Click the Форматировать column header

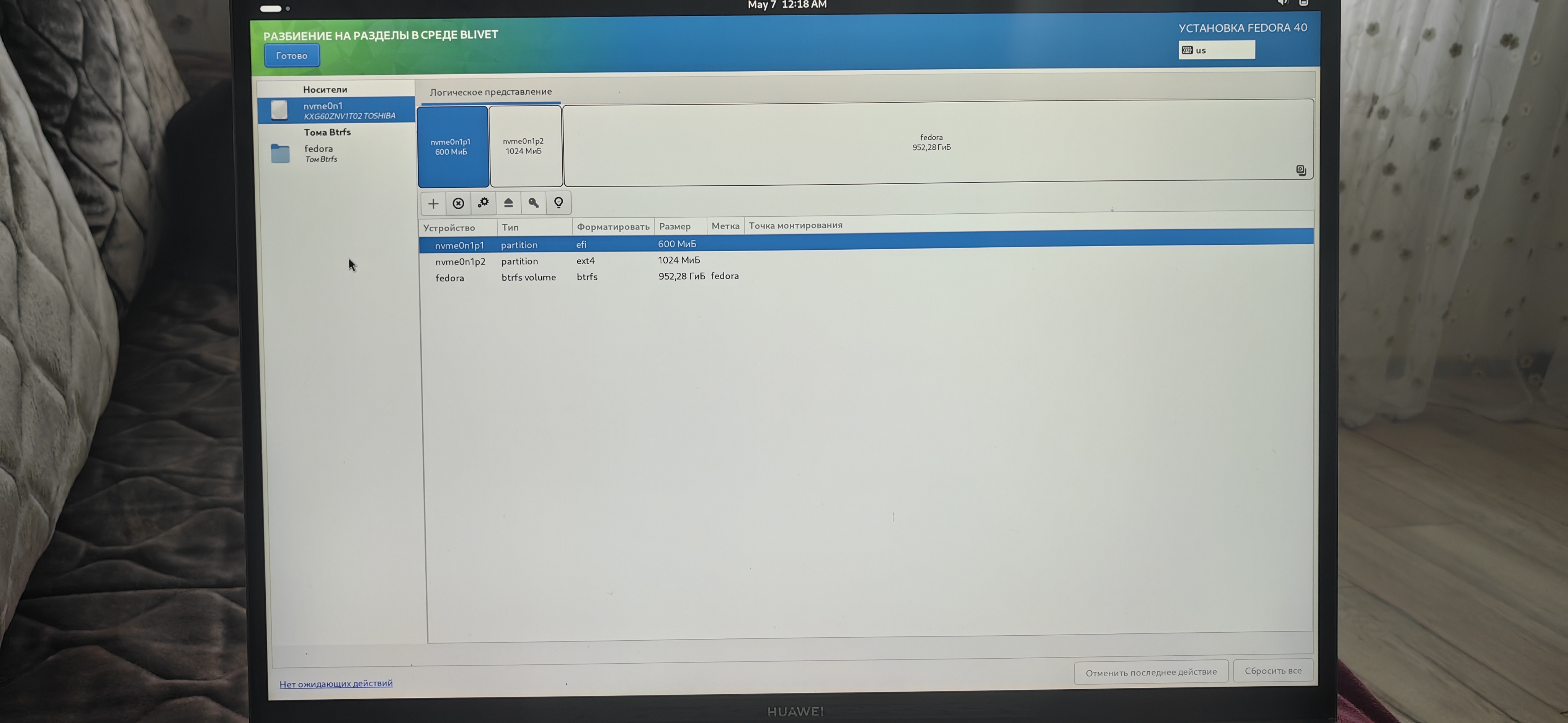coord(613,227)
